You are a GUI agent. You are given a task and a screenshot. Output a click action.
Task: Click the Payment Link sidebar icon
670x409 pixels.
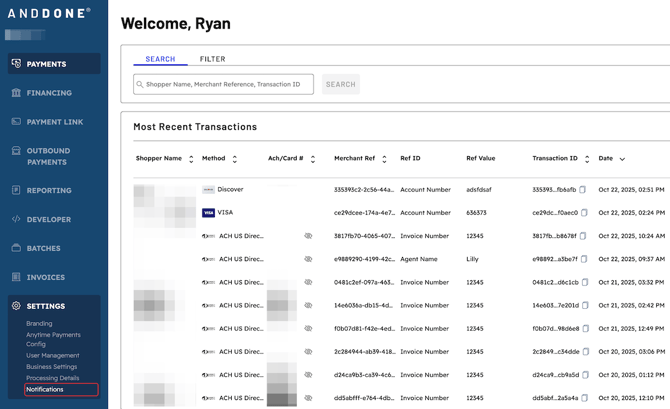tap(16, 122)
